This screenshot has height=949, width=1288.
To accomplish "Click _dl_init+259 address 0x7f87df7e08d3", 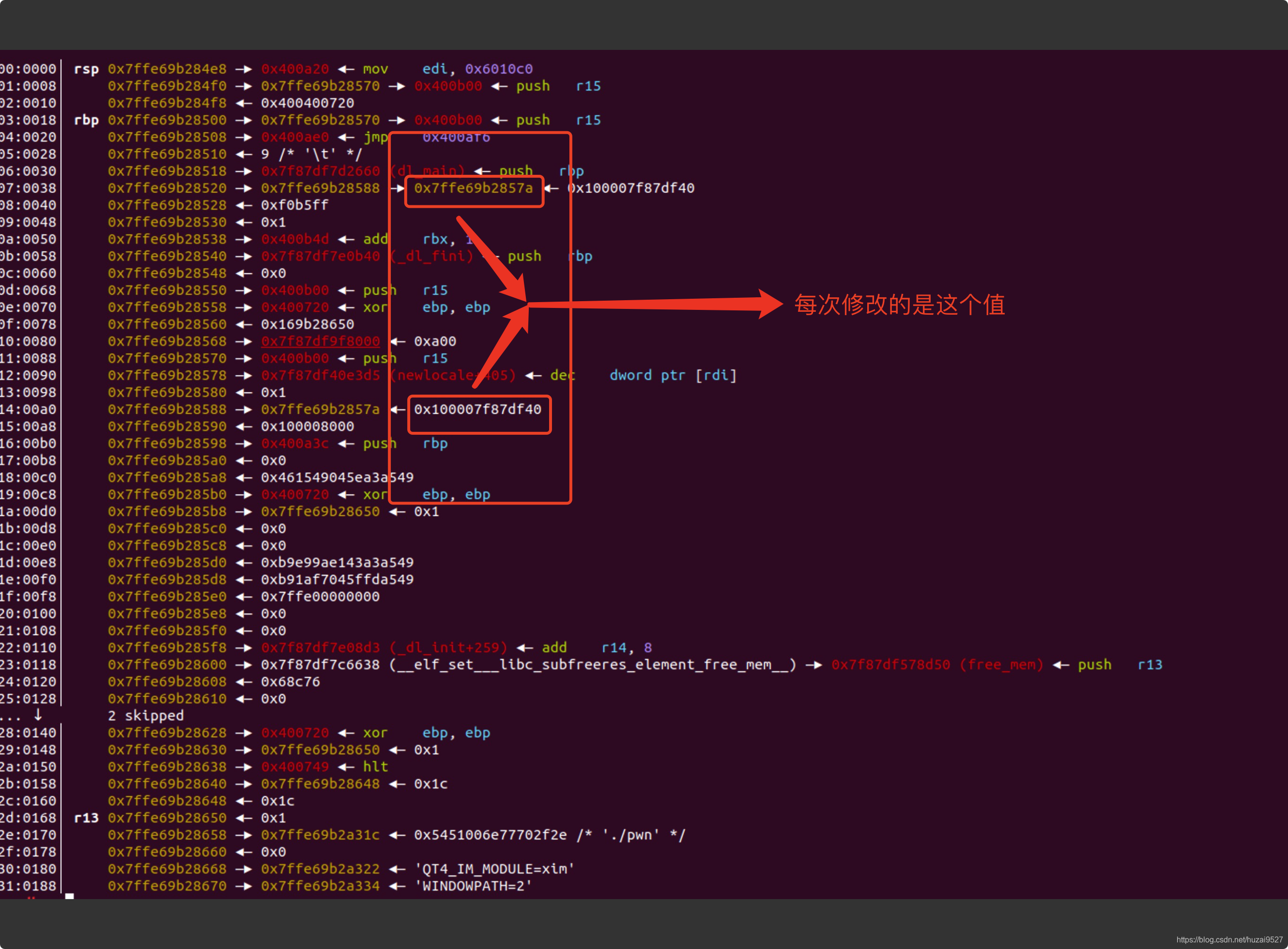I will point(320,647).
